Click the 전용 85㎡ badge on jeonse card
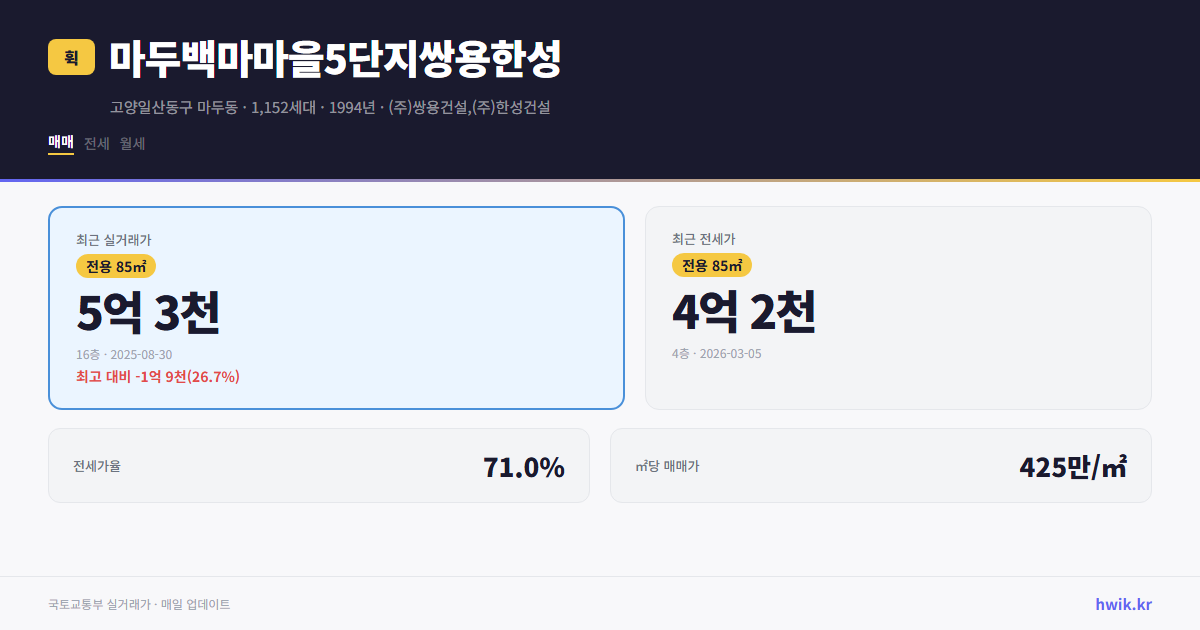 click(x=712, y=266)
